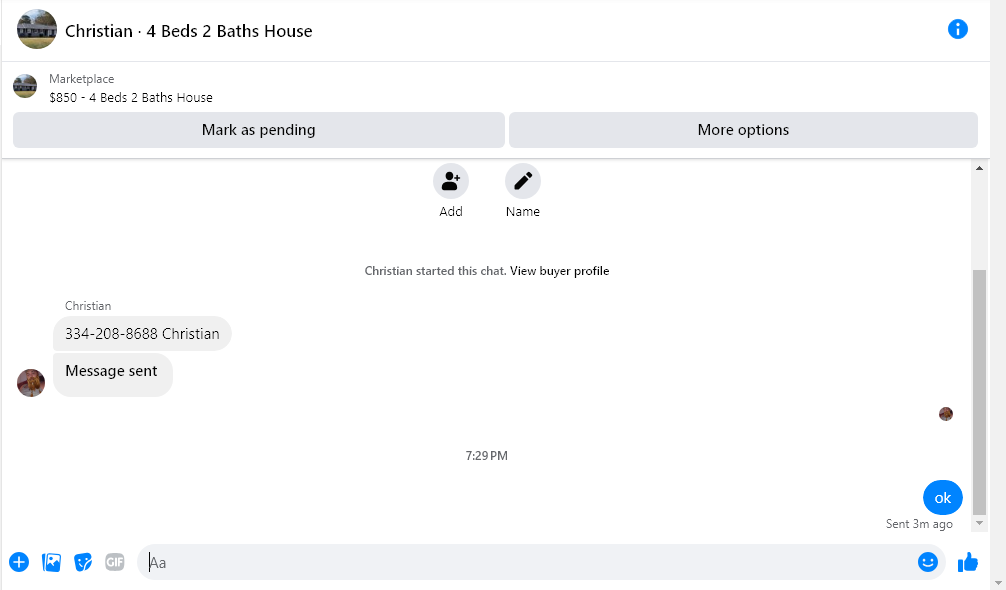The height and width of the screenshot is (590, 1006).
Task: Open more actions plus icon
Action: pos(19,562)
